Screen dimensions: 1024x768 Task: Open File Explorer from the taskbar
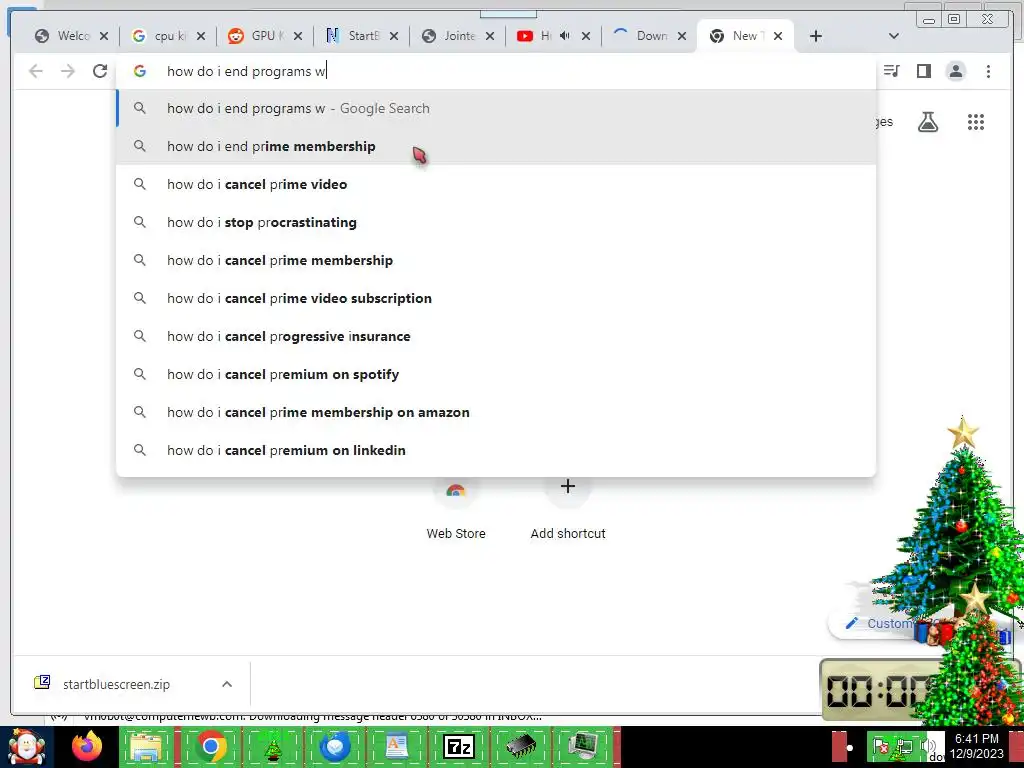(147, 747)
